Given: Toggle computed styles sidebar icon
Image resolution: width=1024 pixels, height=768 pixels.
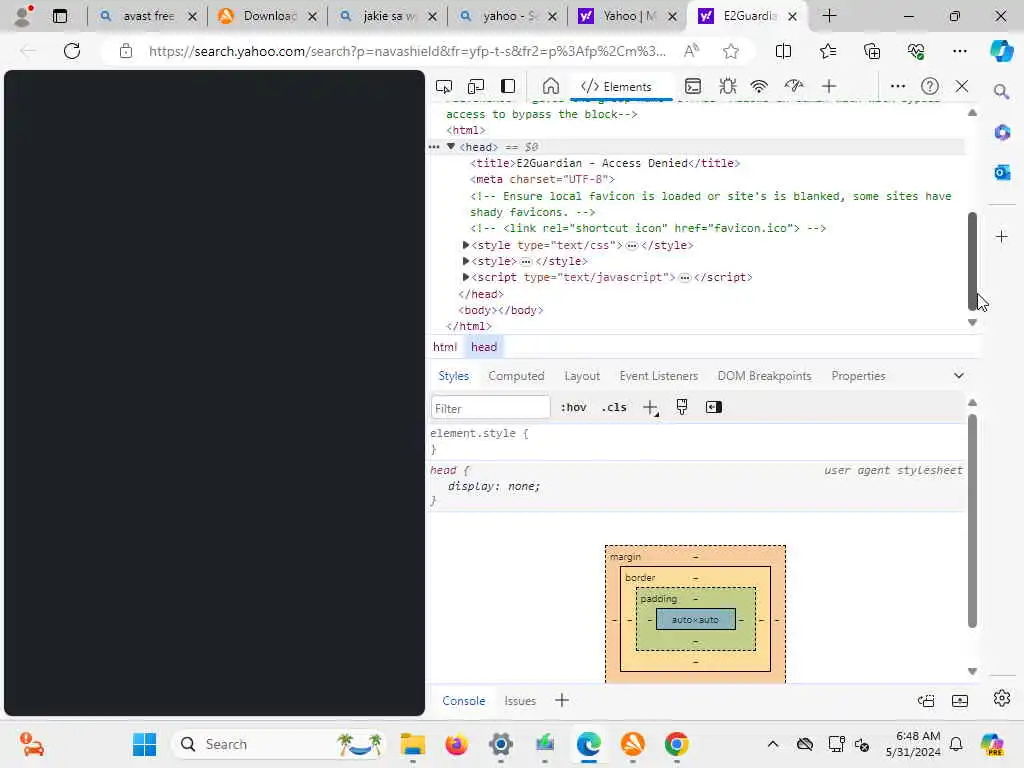Looking at the screenshot, I should [x=714, y=407].
